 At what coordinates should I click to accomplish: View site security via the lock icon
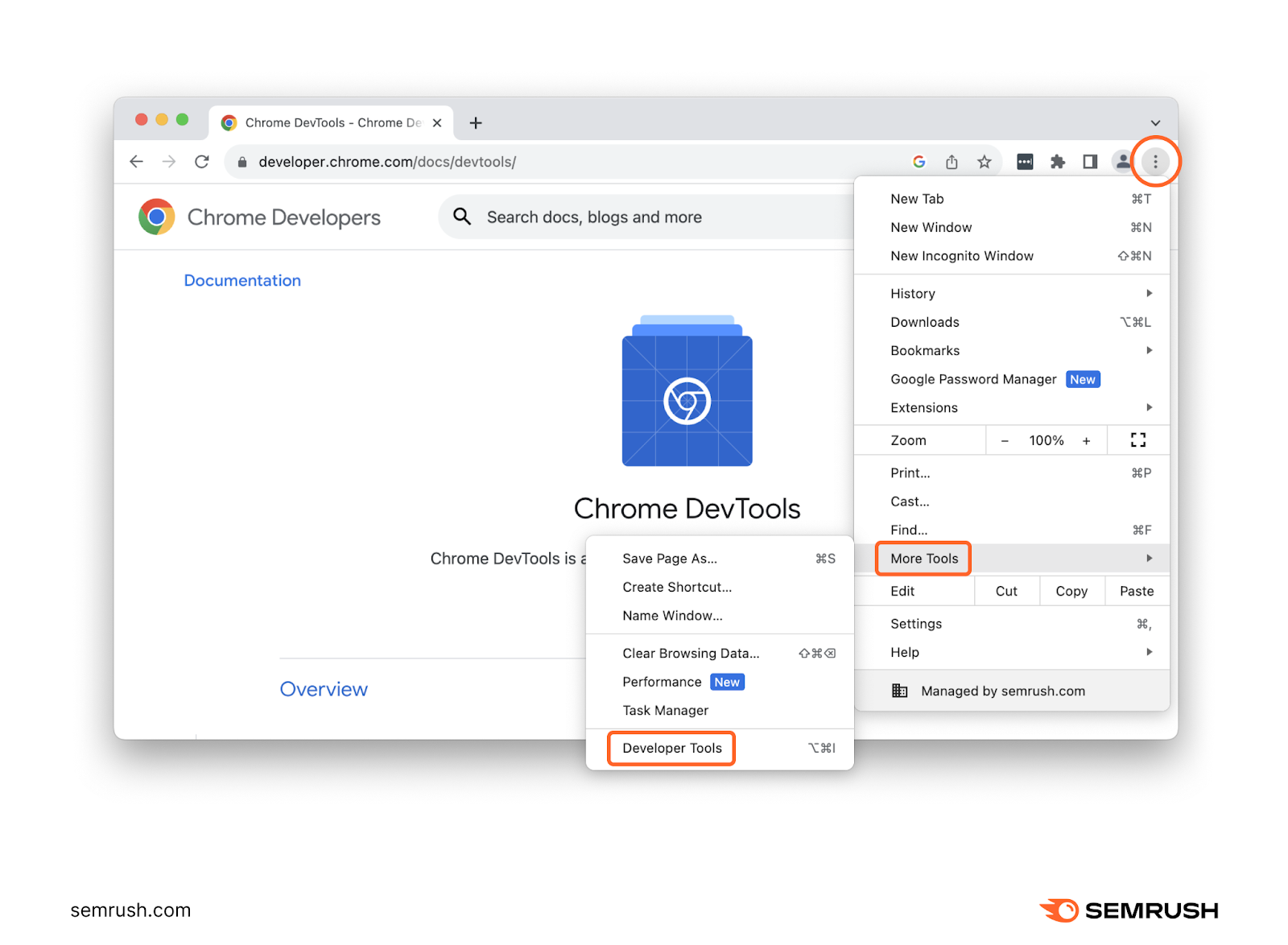coord(241,162)
